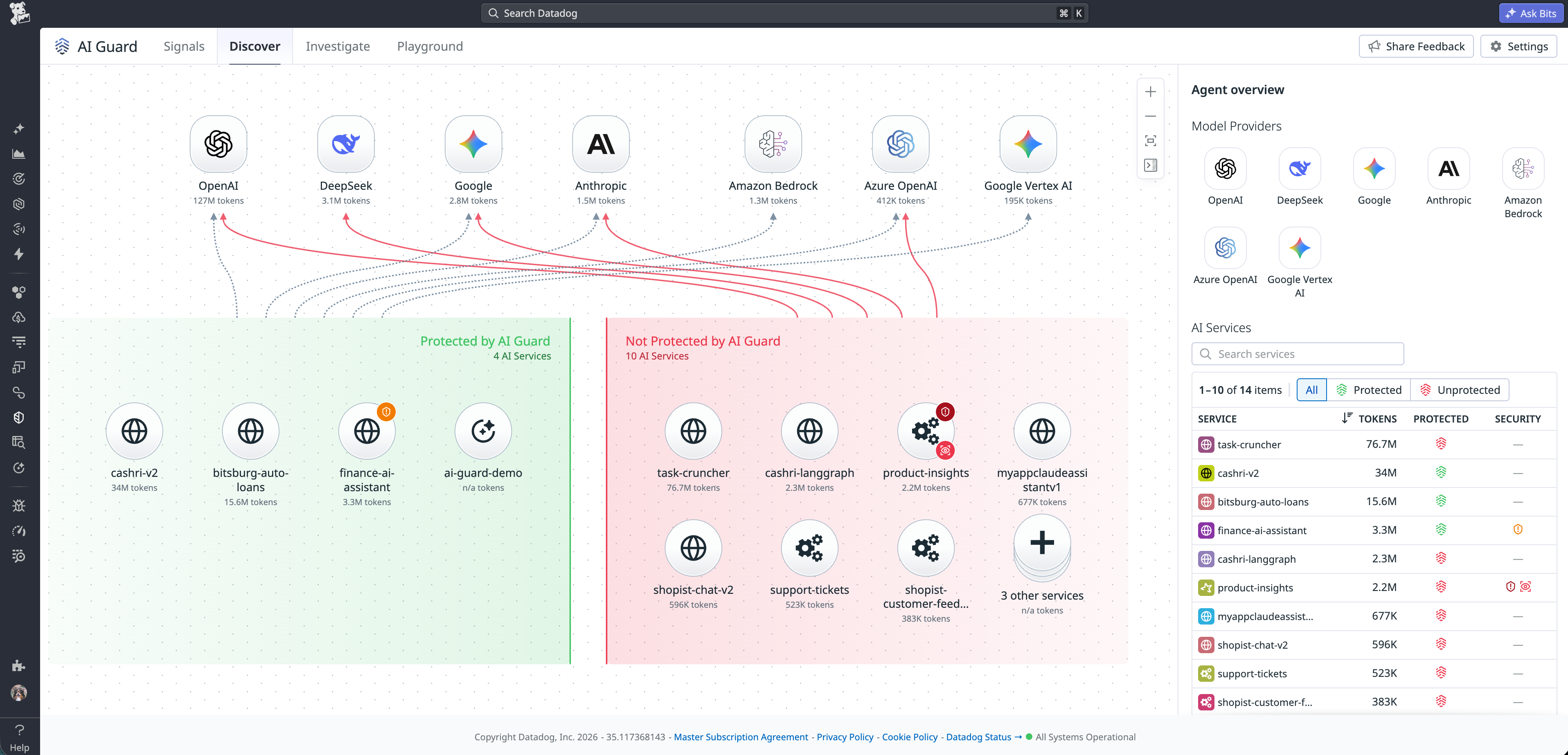
Task: Click the finance-ai-assistant service node
Action: (367, 431)
